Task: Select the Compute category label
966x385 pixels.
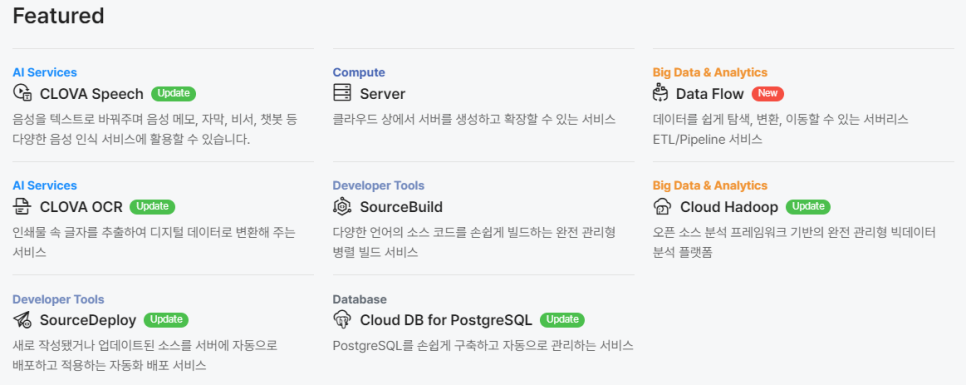Action: pyautogui.click(x=359, y=72)
